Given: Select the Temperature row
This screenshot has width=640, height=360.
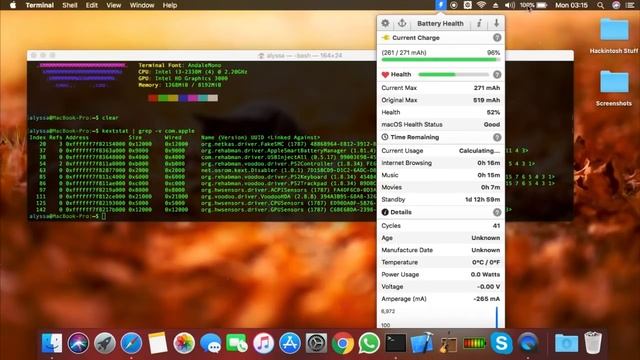Looking at the screenshot, I should pos(440,262).
